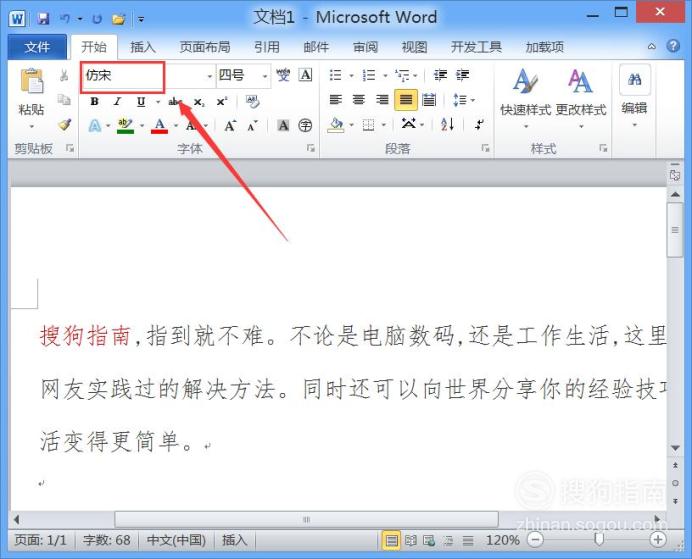Expand the bullet list options
Screen dimensions: 692x559
pyautogui.click(x=352, y=75)
